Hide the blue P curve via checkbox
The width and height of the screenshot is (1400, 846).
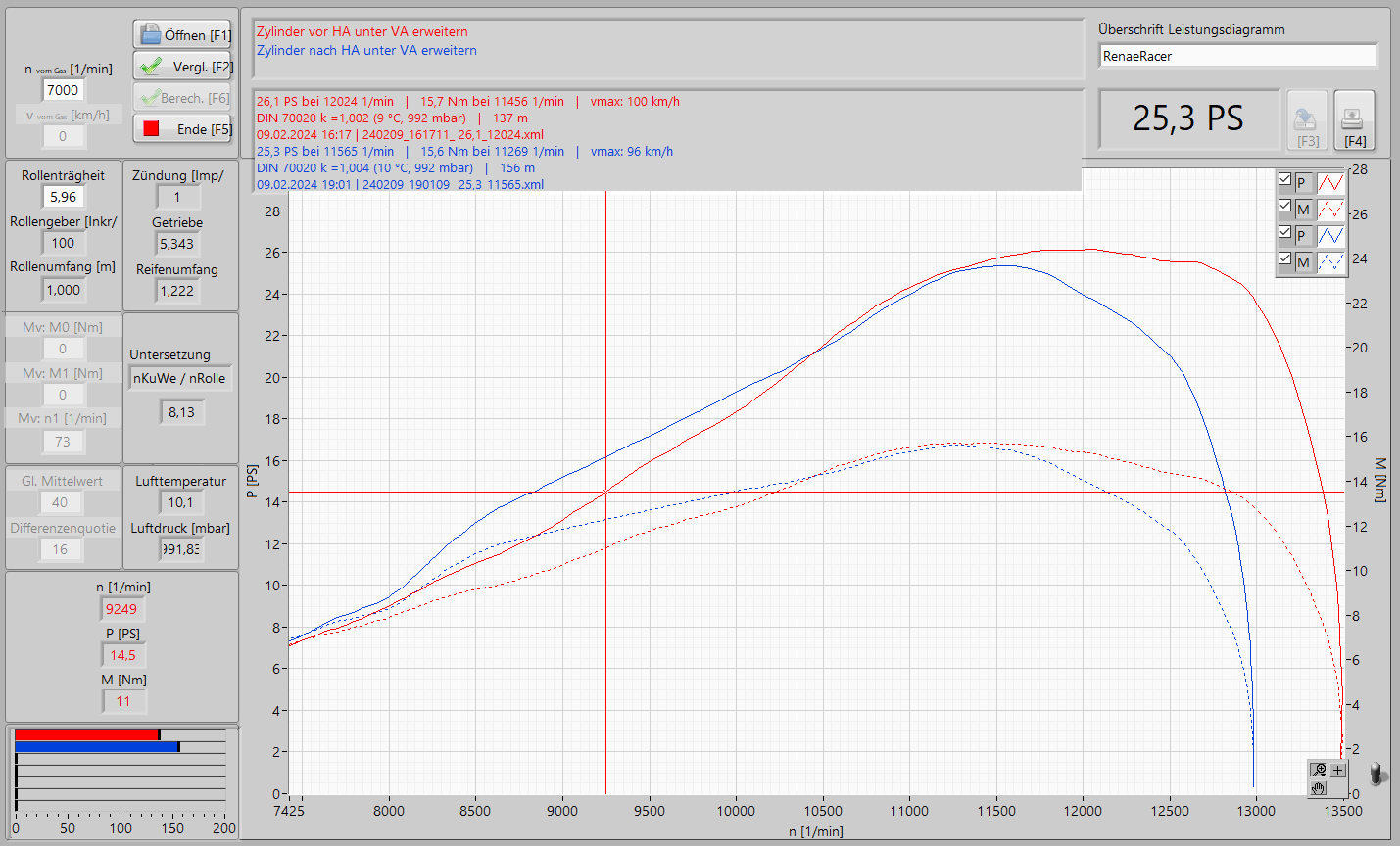[x=1284, y=233]
